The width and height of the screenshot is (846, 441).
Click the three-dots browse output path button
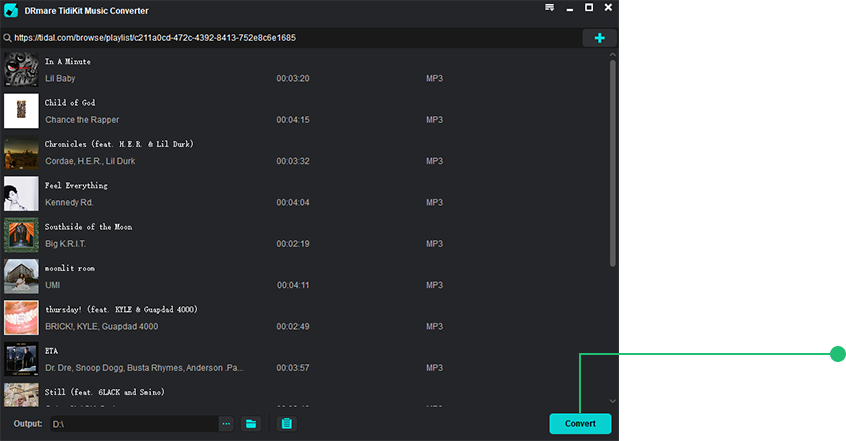pos(226,424)
